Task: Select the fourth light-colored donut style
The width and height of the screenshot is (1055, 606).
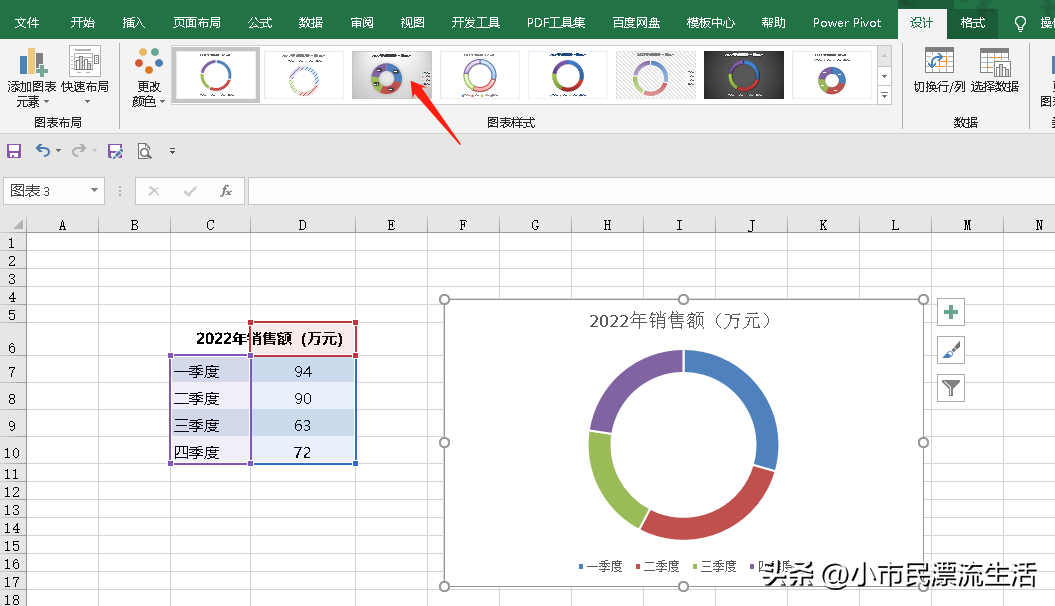Action: click(480, 75)
